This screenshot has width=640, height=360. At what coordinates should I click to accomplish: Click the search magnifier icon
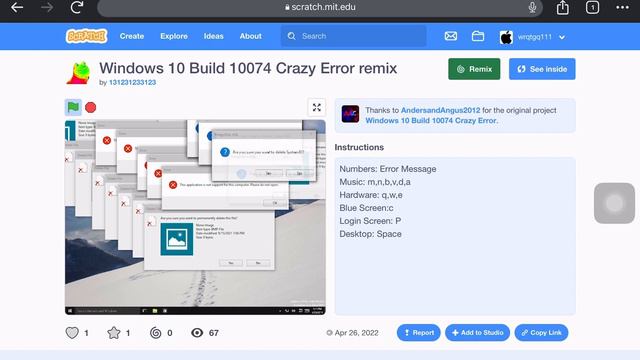click(x=291, y=36)
